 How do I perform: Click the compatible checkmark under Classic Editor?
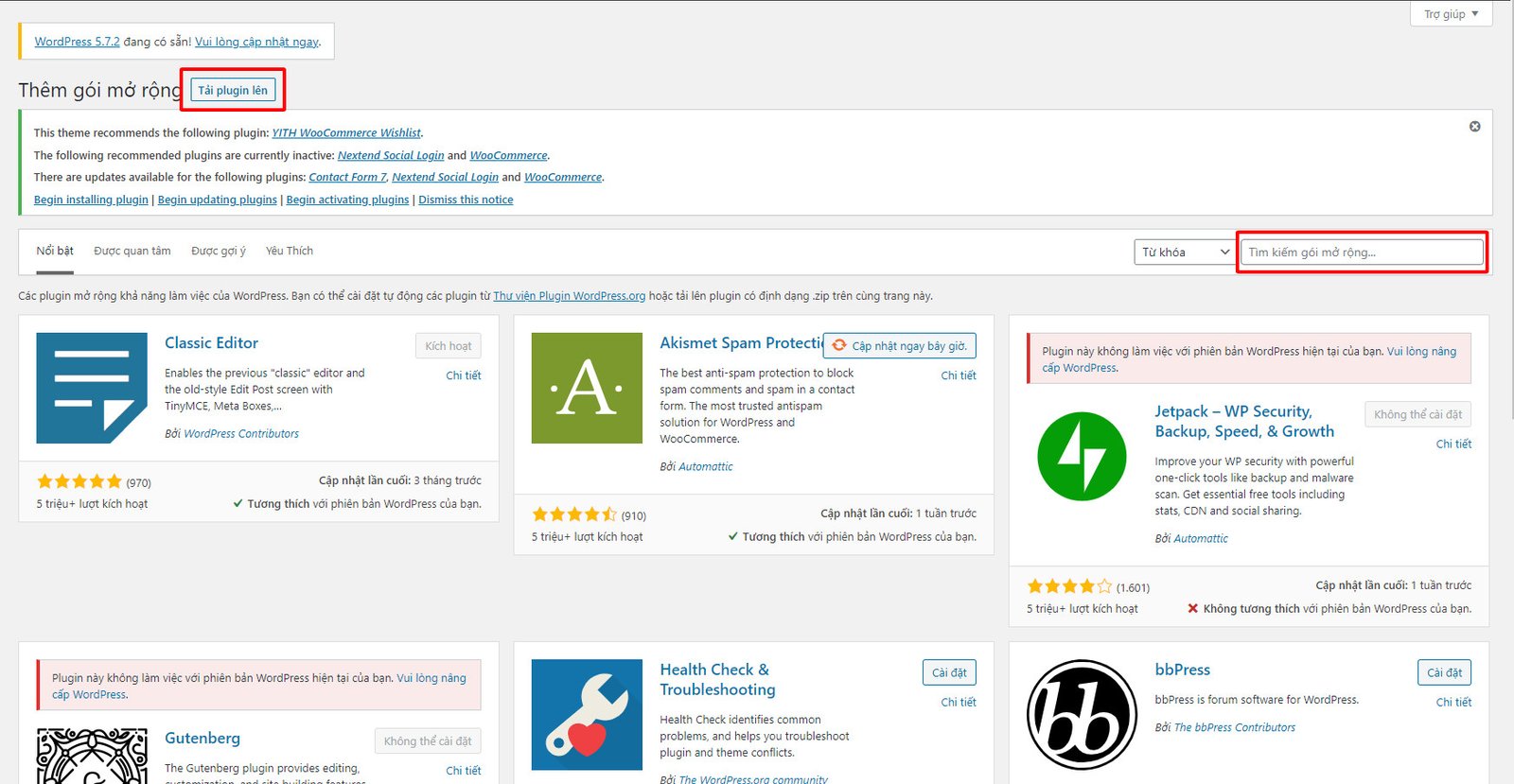(238, 504)
